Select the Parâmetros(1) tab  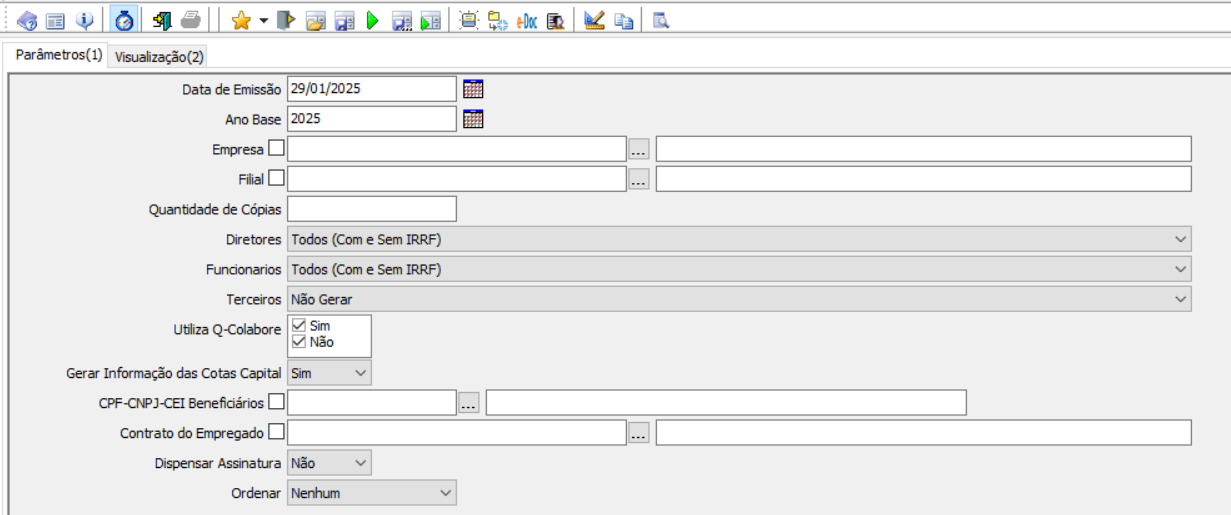[59, 56]
